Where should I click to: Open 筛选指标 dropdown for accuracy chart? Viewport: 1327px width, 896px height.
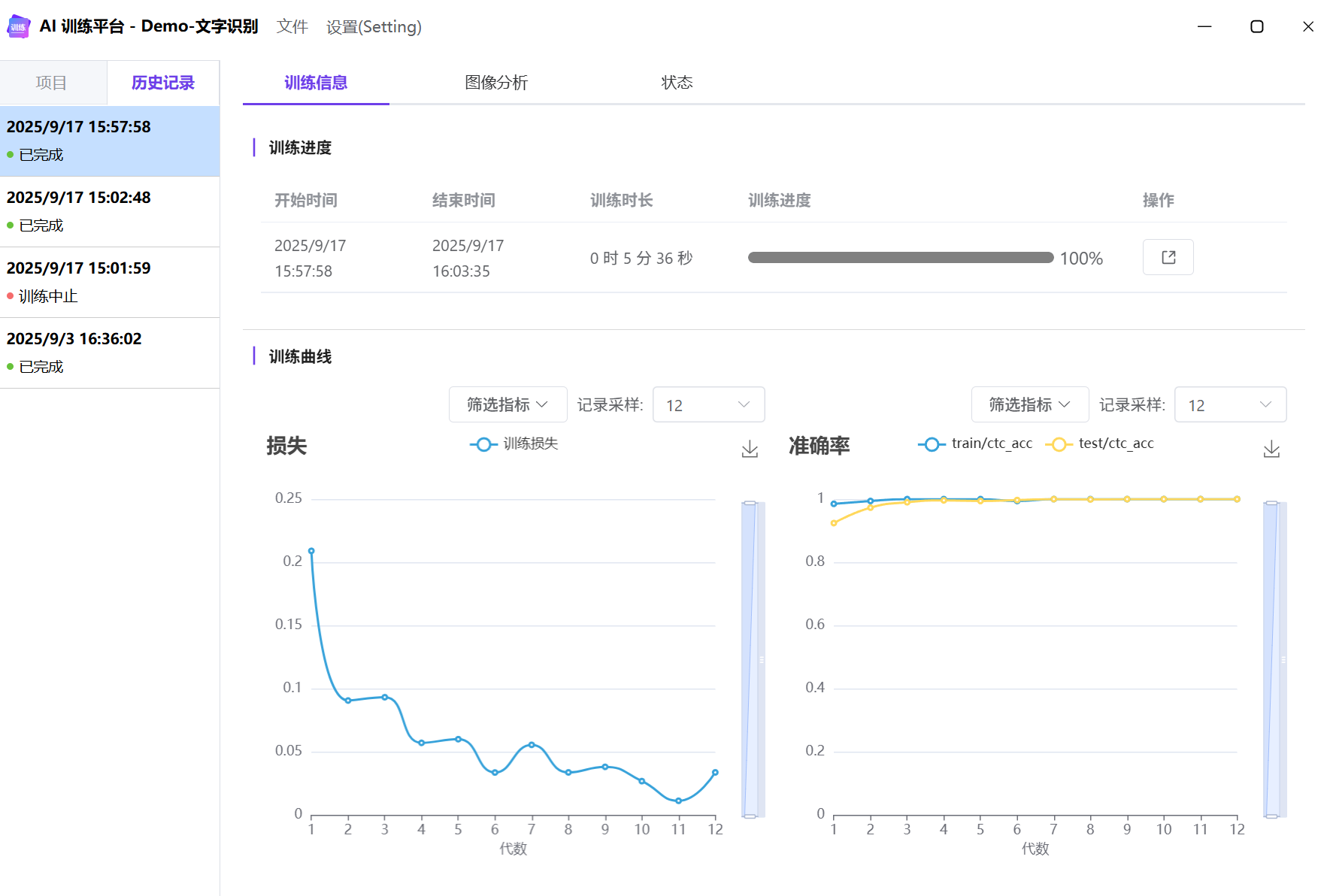pos(1029,405)
